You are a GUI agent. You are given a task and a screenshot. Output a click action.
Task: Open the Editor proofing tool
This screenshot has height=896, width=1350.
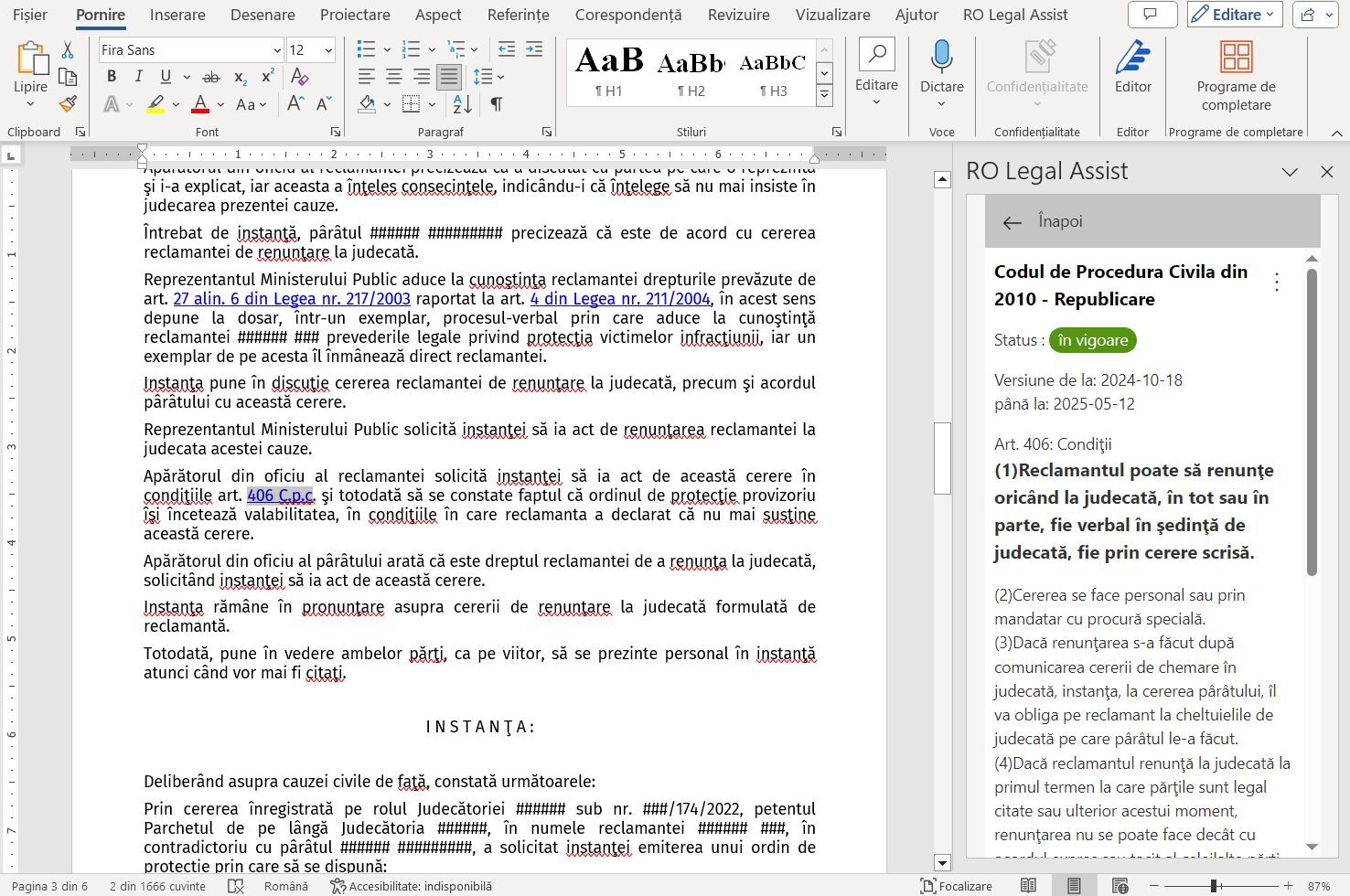tap(1132, 68)
